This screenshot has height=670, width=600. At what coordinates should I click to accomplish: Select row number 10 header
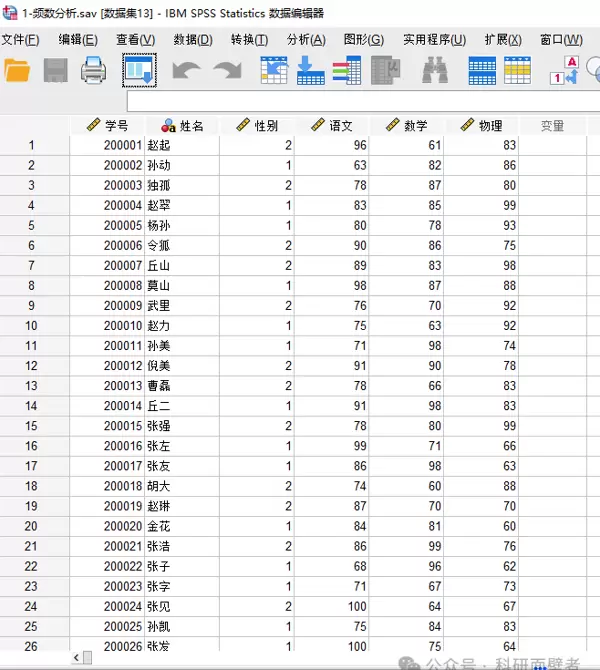tap(32, 325)
